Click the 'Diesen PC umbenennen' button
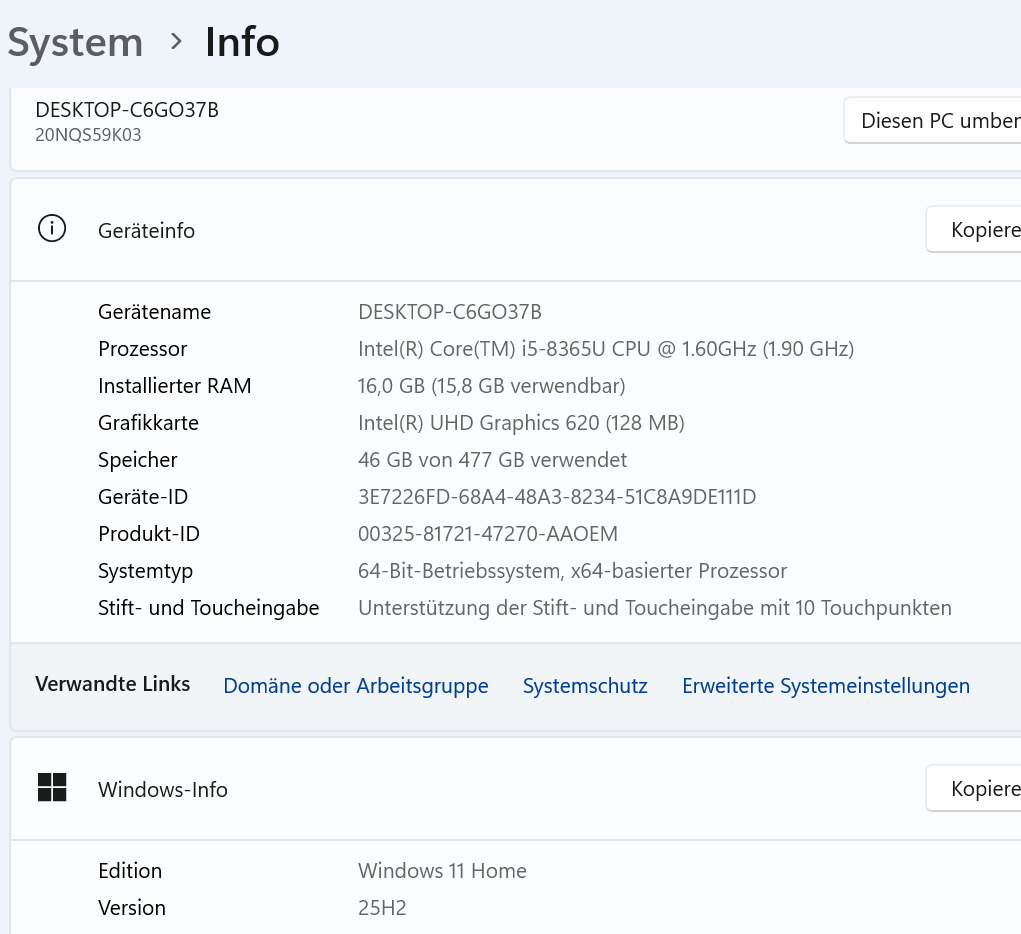 click(932, 120)
